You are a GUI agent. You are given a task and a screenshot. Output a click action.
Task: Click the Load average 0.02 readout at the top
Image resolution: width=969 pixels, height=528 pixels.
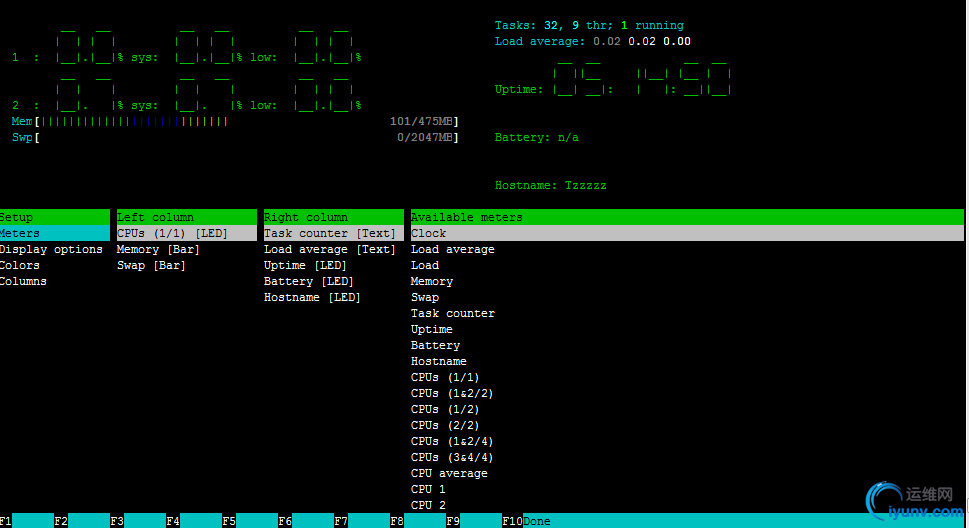[593, 41]
